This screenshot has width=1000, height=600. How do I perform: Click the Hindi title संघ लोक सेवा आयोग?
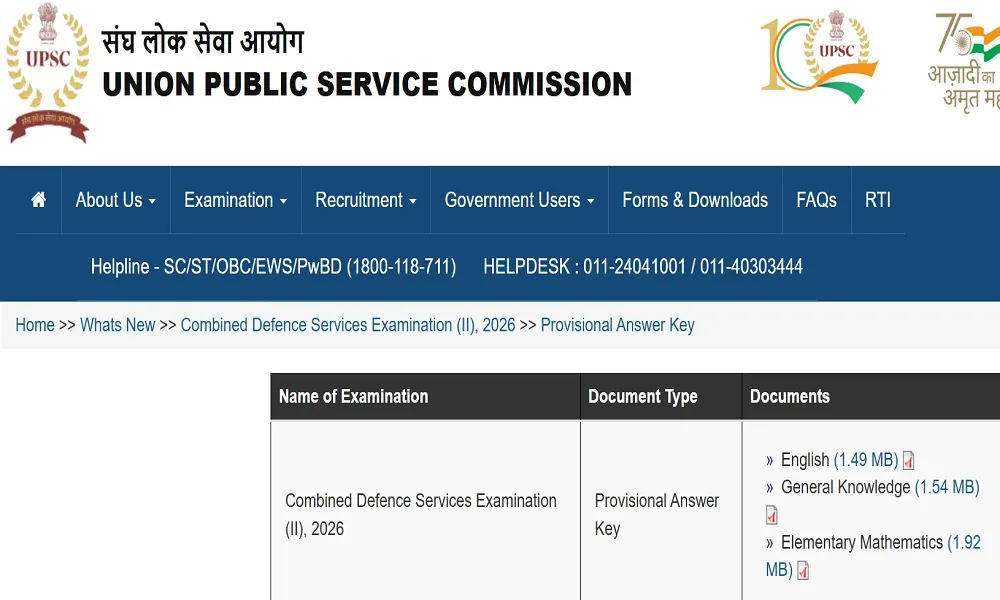(x=203, y=42)
